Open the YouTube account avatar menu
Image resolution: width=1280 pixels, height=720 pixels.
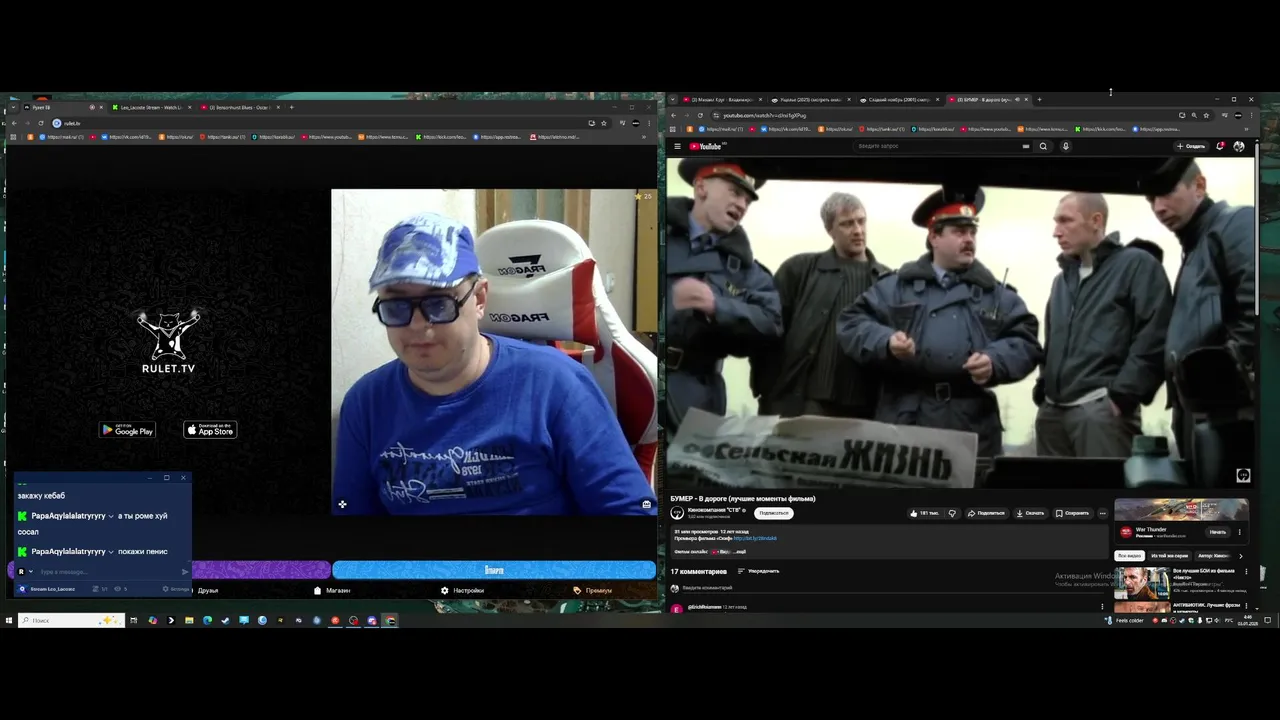[x=1239, y=146]
